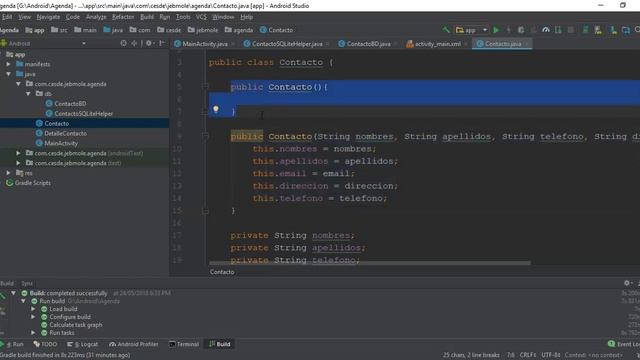Collapse the com.cesde.jebmole.agenda package arrow
Image resolution: width=640 pixels, height=360 pixels.
coord(18,84)
